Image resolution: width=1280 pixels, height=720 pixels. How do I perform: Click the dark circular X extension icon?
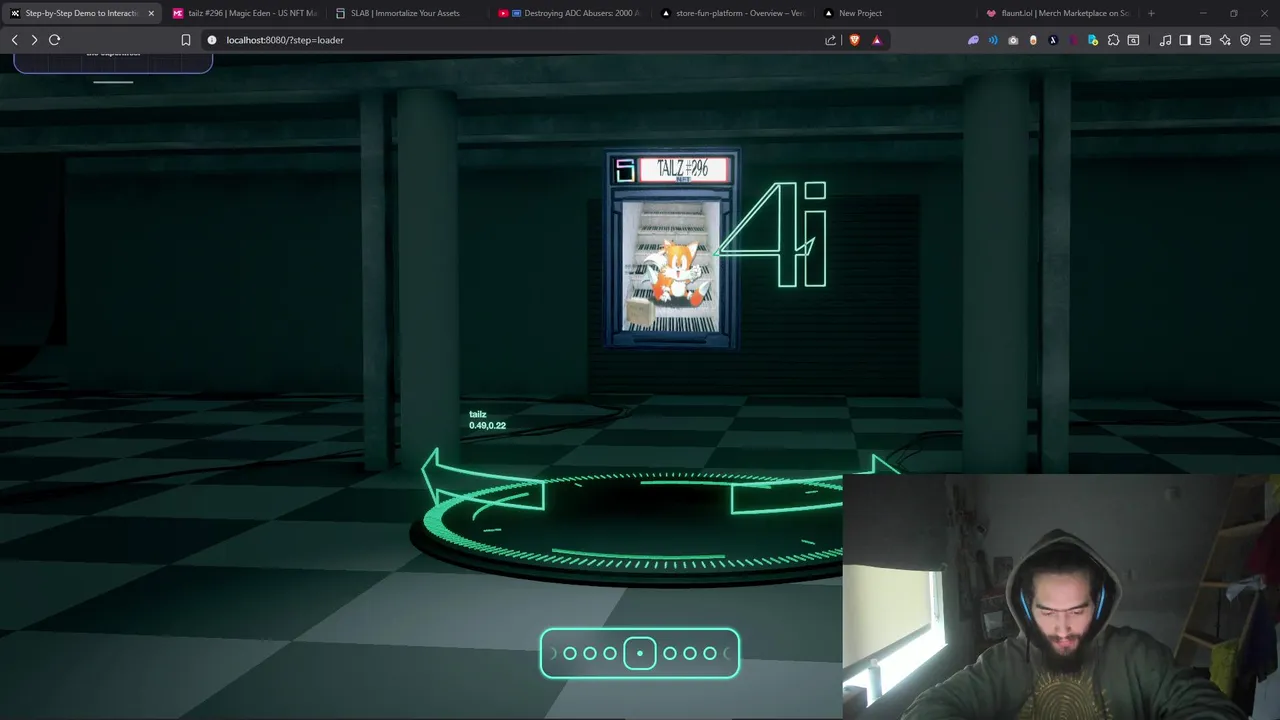click(1053, 40)
